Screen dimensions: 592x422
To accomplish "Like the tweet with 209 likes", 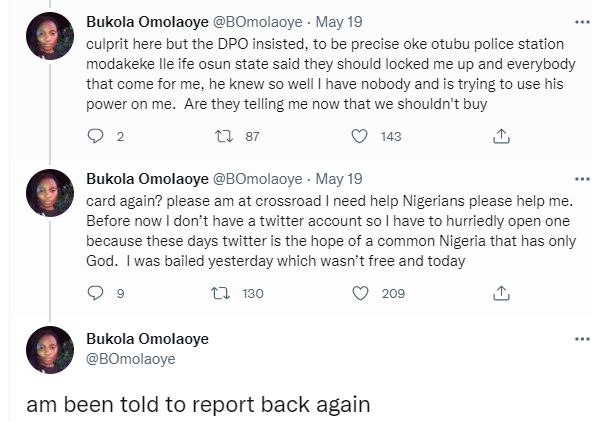I will tap(360, 293).
